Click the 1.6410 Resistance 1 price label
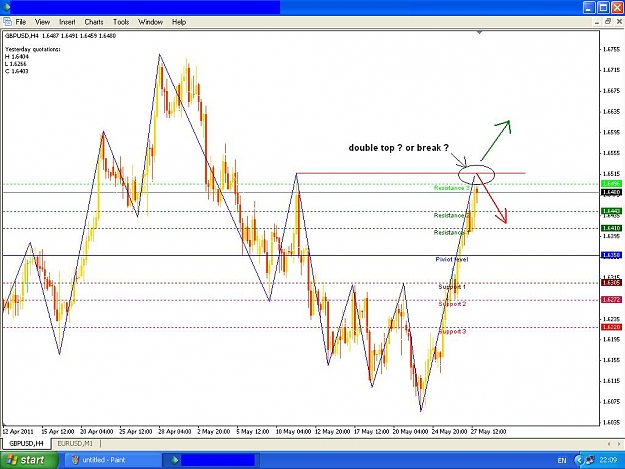 [611, 228]
